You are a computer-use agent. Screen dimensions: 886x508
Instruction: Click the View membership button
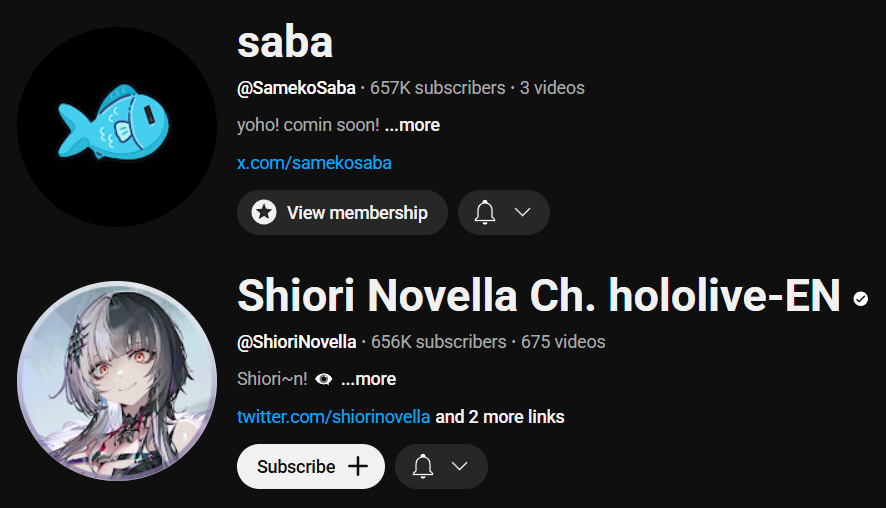tap(342, 212)
